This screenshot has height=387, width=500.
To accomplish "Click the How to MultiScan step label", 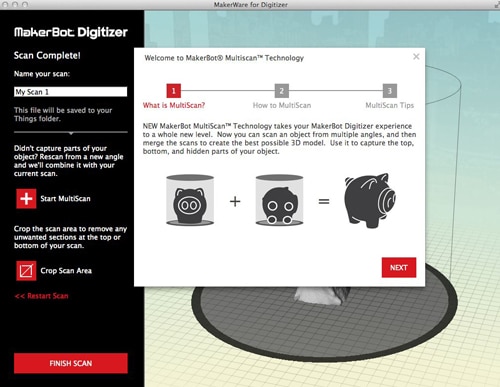I will tap(282, 105).
